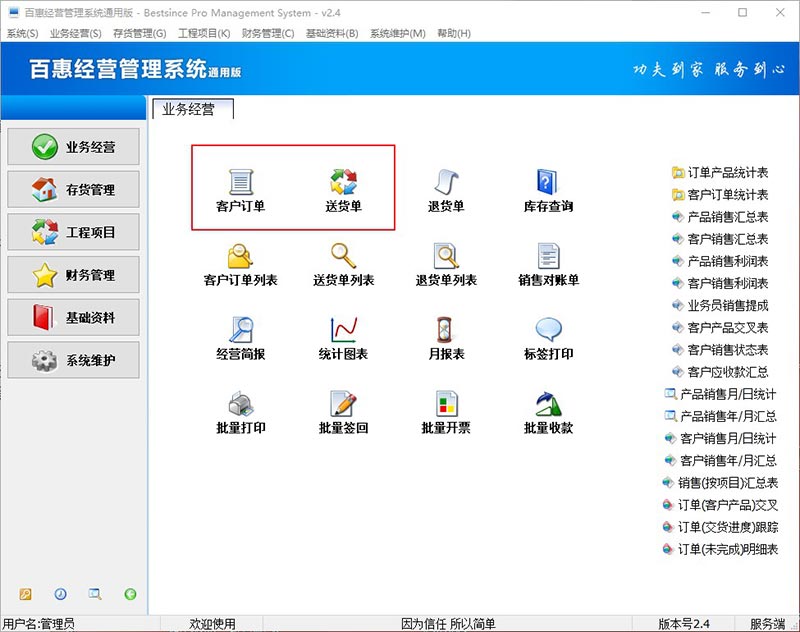This screenshot has height=632, width=800.
Task: Open the 批量开票 icon
Action: pos(446,403)
